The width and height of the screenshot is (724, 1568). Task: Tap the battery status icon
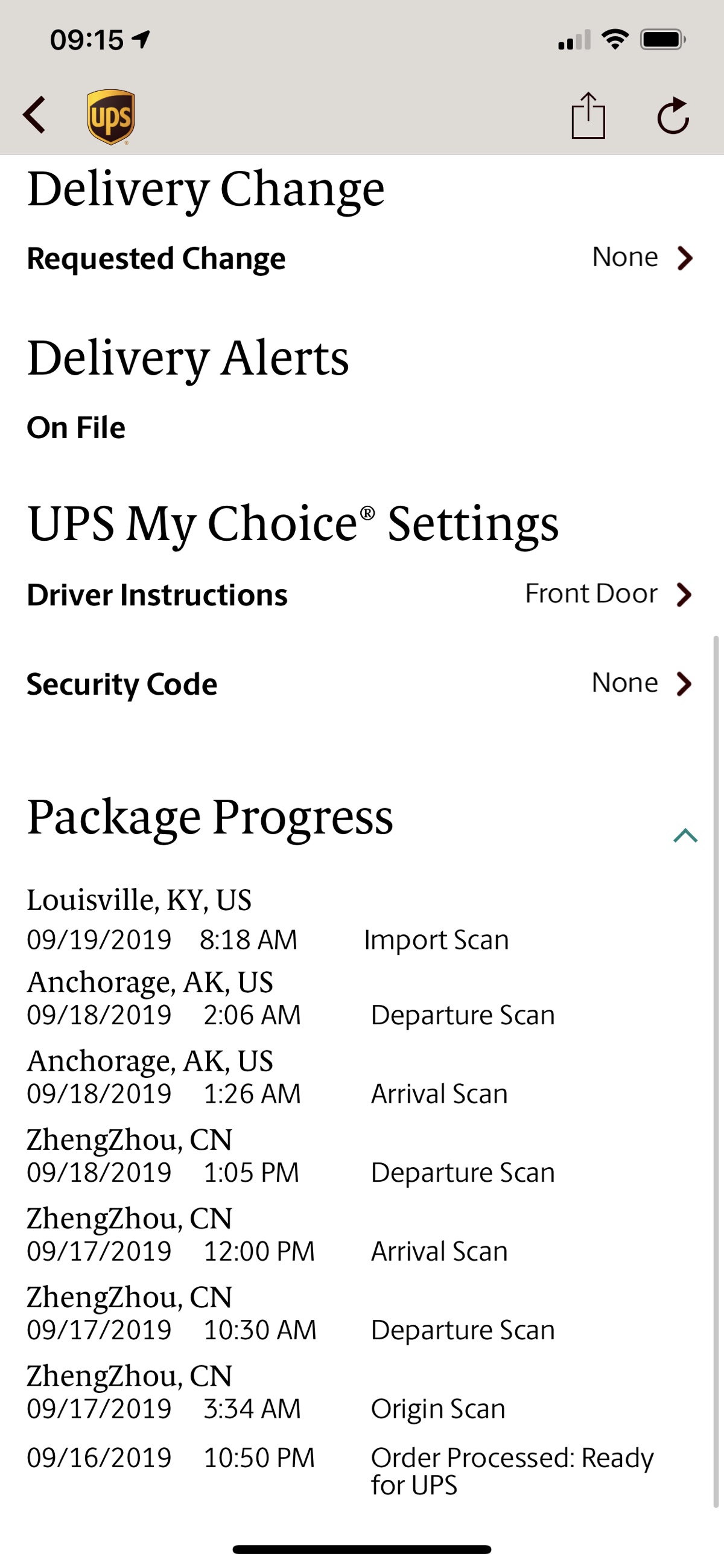[x=662, y=40]
